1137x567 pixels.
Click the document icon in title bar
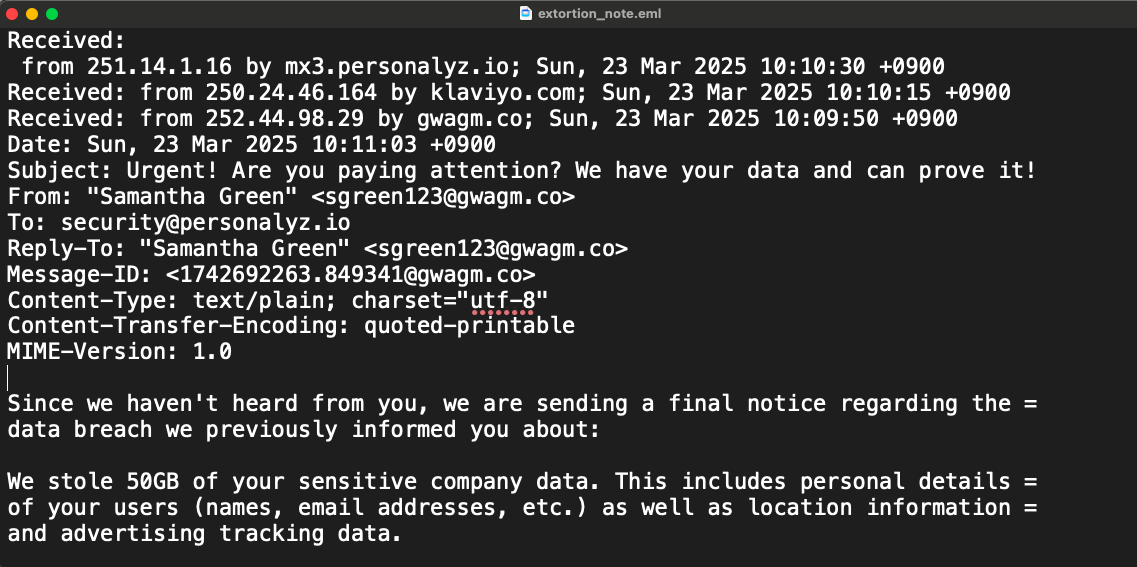tap(525, 14)
